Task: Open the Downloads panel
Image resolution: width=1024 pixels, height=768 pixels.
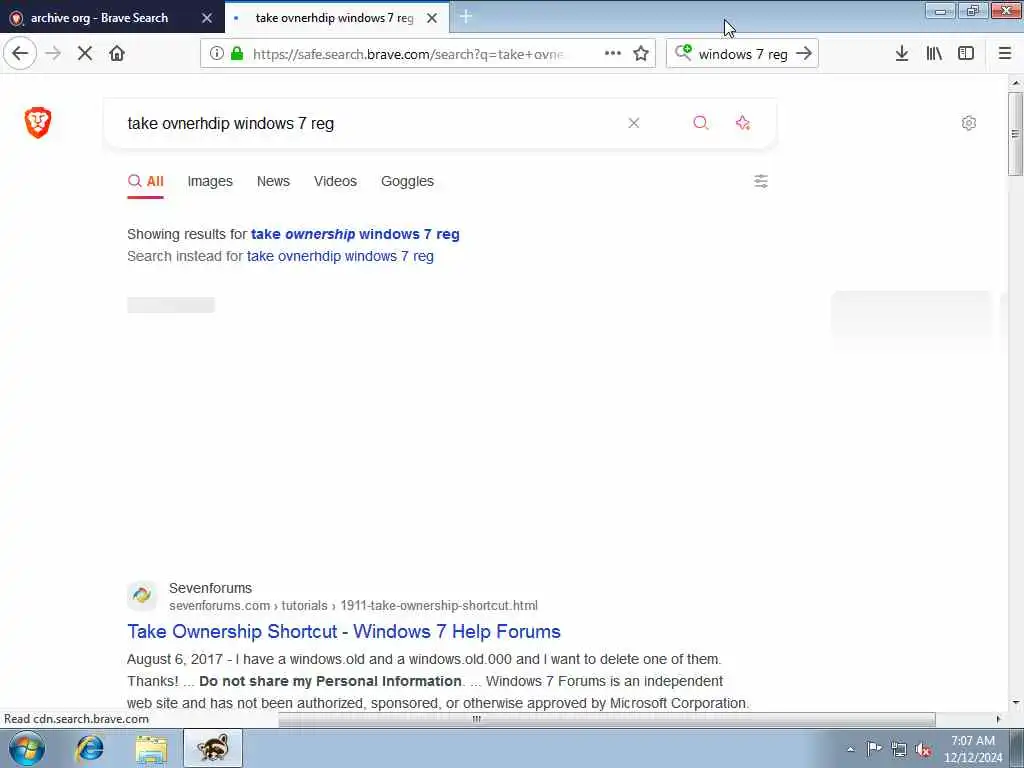Action: 902,54
